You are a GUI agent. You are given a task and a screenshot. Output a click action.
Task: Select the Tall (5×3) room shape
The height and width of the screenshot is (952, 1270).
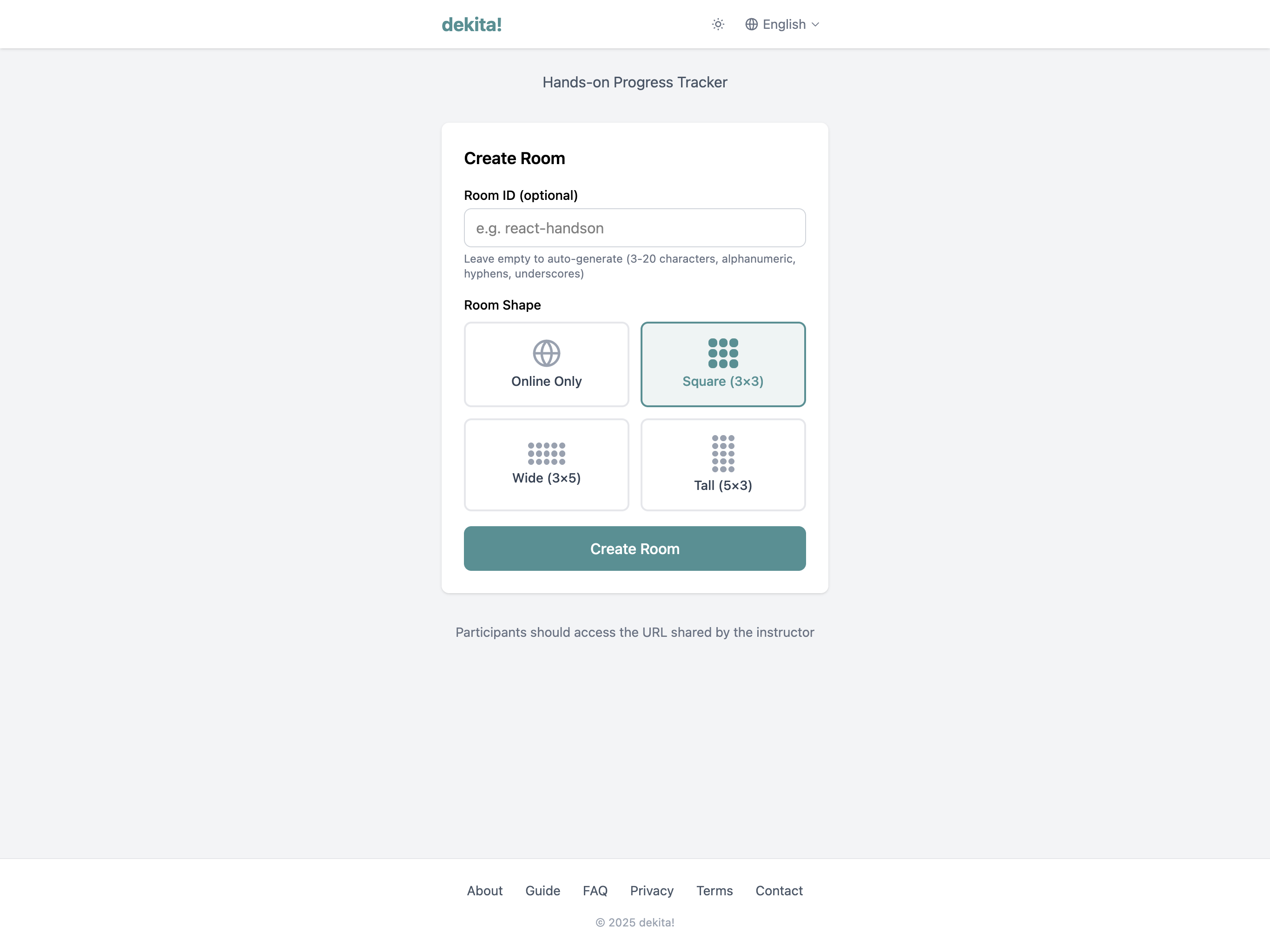(723, 464)
